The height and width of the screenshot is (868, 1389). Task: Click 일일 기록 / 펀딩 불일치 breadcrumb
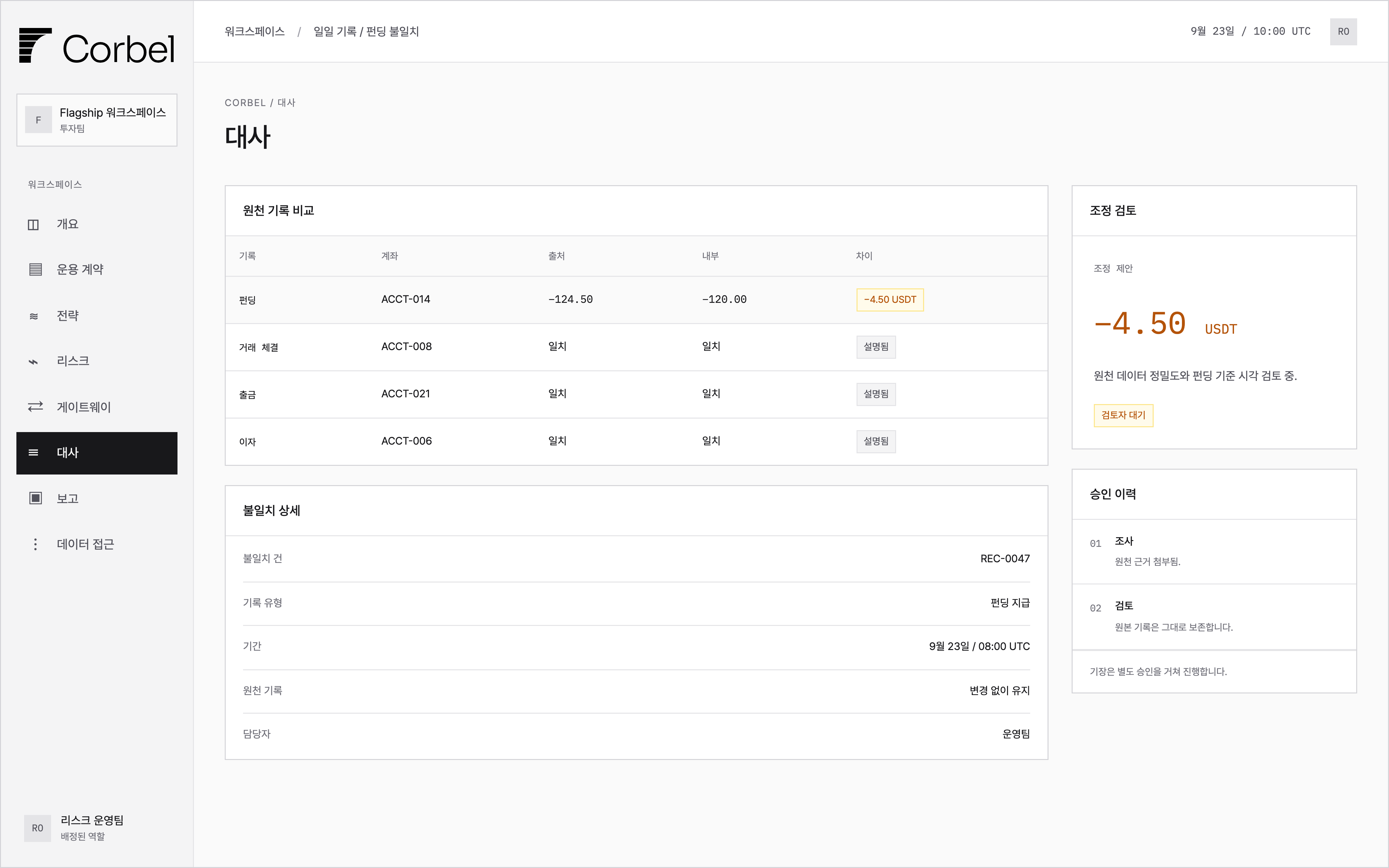pos(366,32)
